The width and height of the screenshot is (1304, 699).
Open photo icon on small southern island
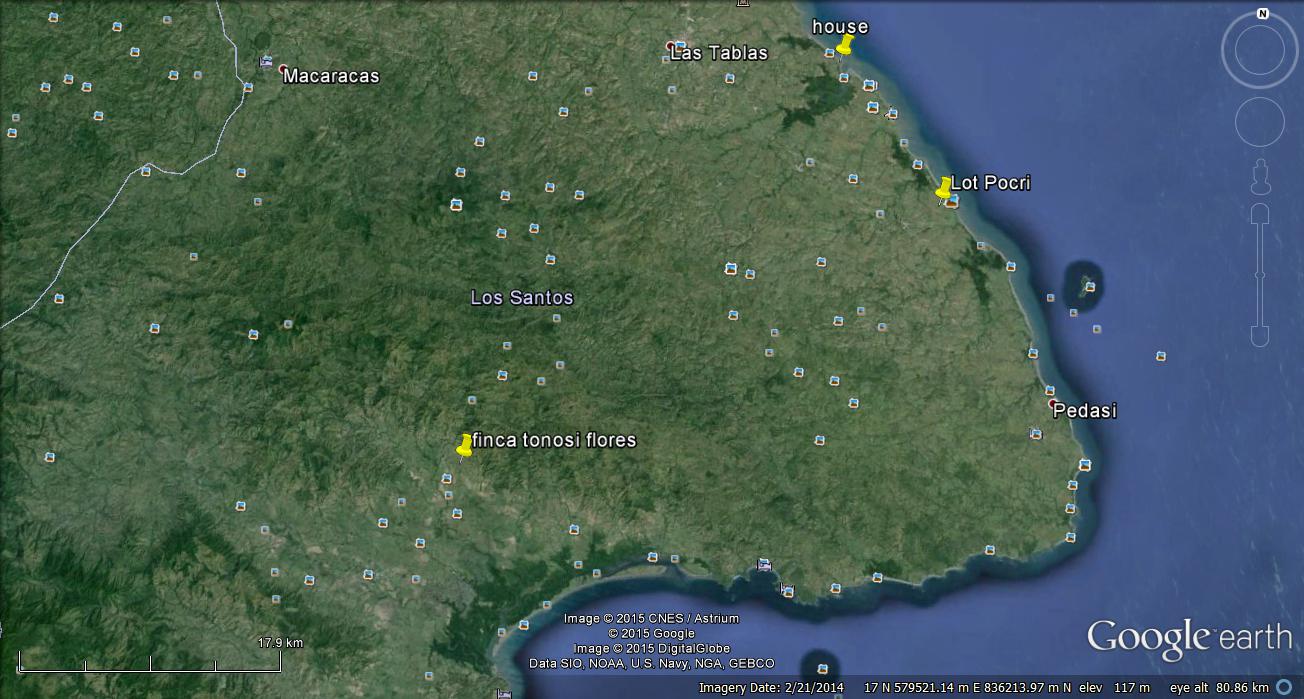(822, 668)
